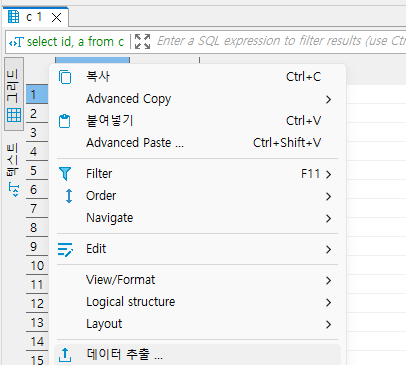Expand the Edit submenu arrow
The height and width of the screenshot is (365, 406).
[329, 249]
